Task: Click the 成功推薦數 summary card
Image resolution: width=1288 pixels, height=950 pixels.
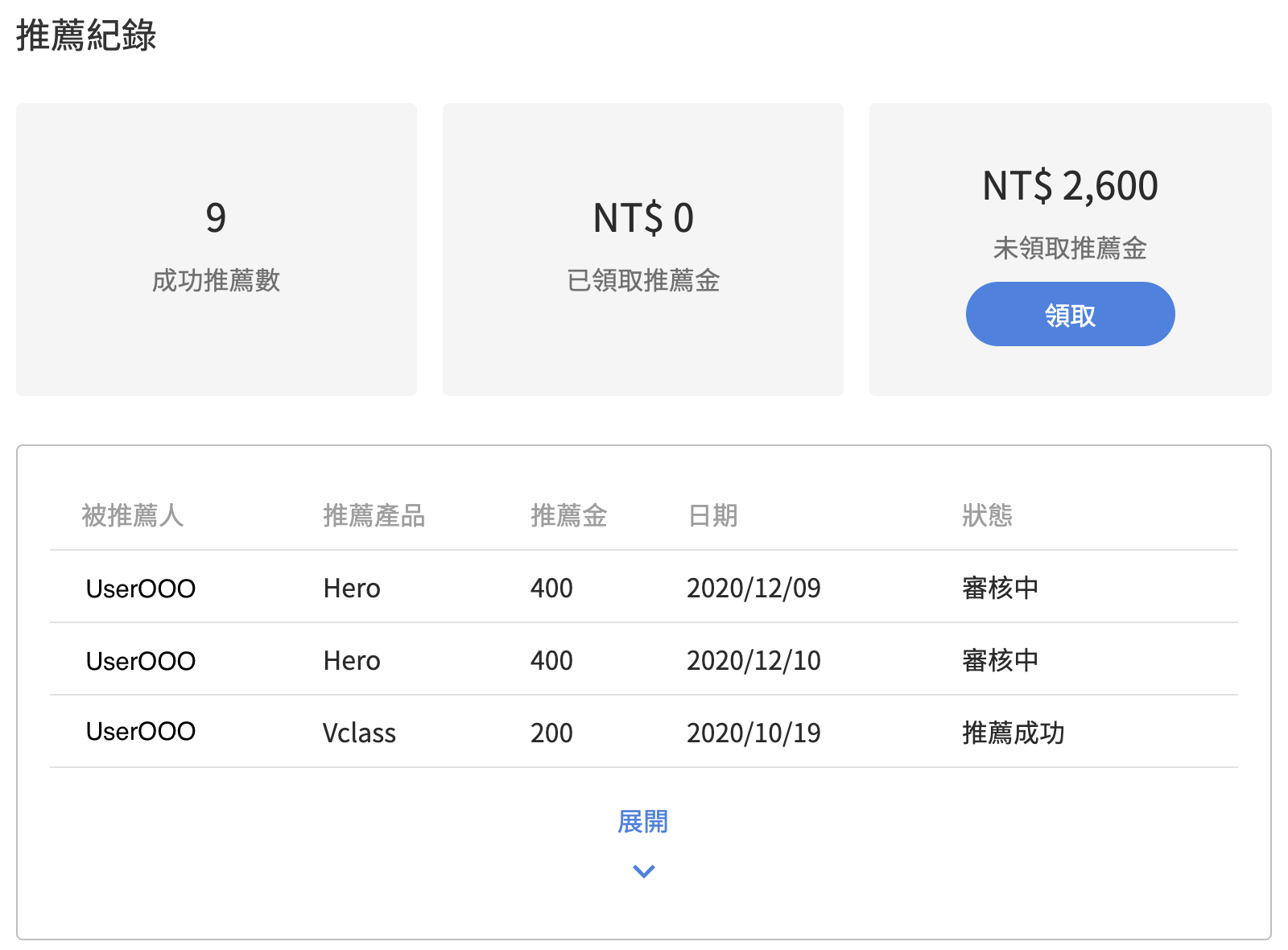Action: pos(217,250)
